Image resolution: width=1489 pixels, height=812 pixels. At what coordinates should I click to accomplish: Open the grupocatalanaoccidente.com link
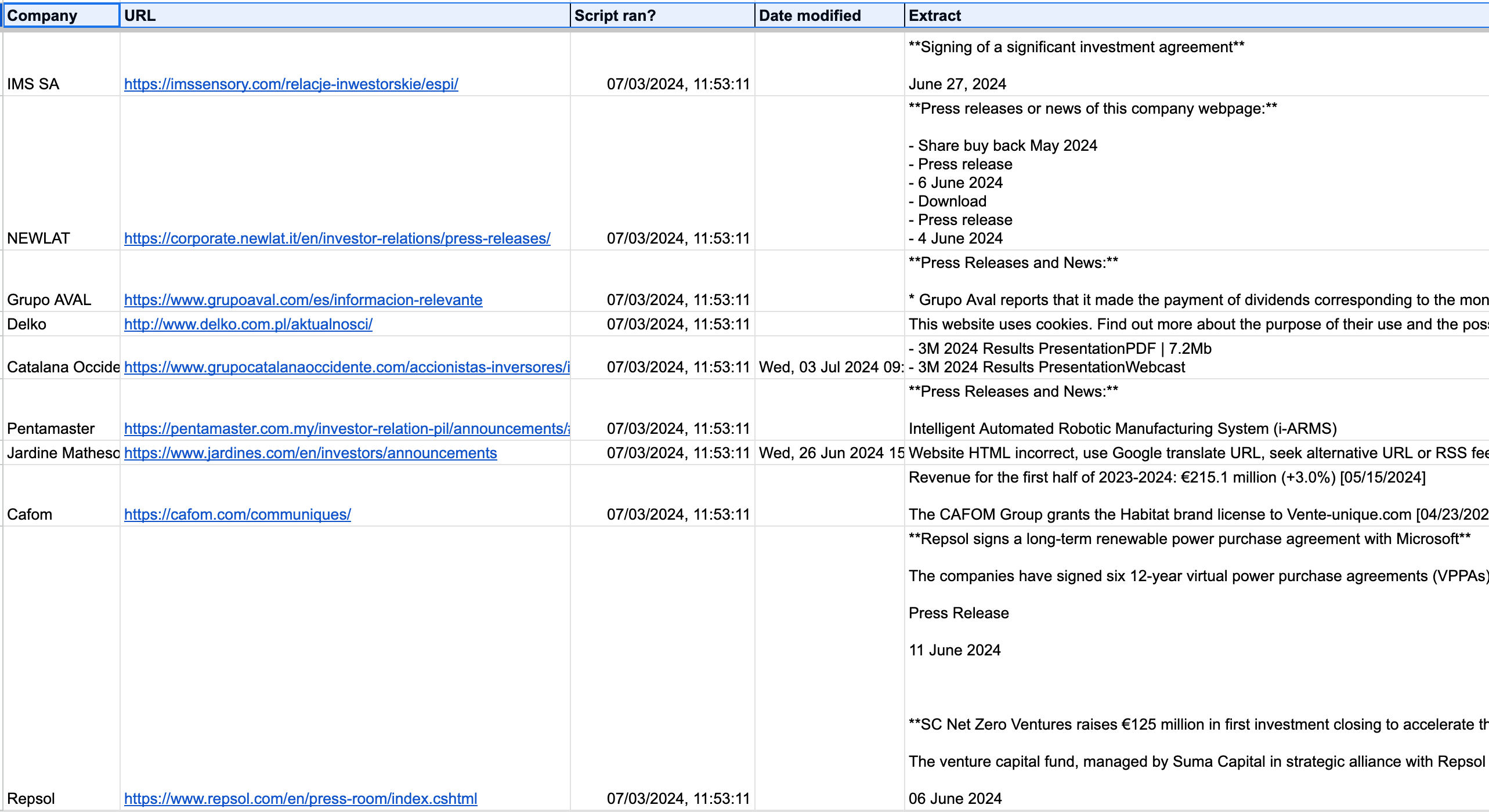point(347,367)
